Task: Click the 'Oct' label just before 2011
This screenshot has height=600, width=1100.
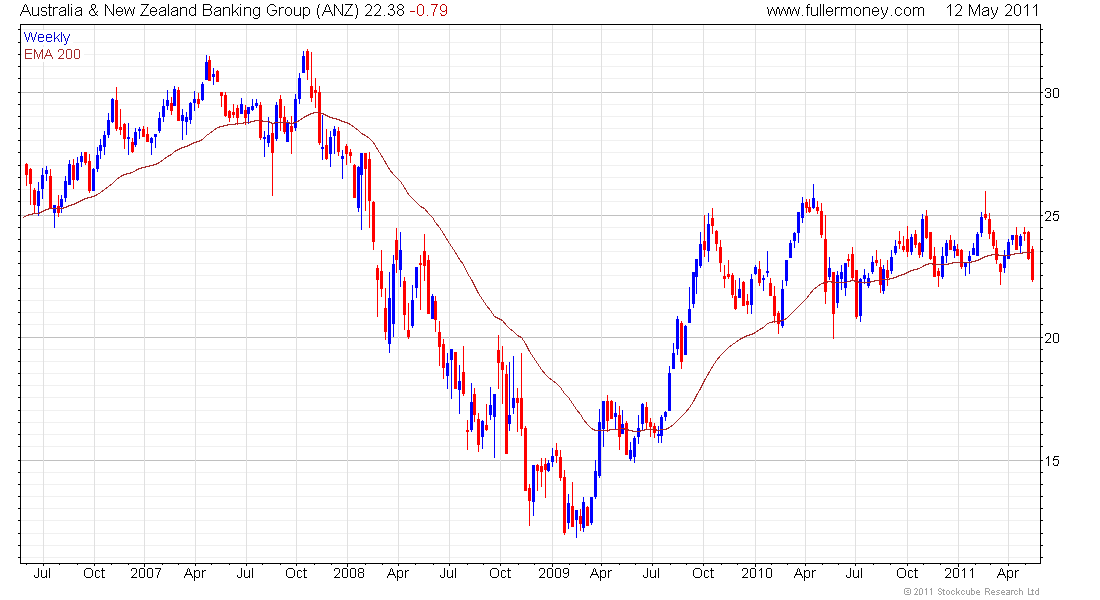Action: coord(907,573)
